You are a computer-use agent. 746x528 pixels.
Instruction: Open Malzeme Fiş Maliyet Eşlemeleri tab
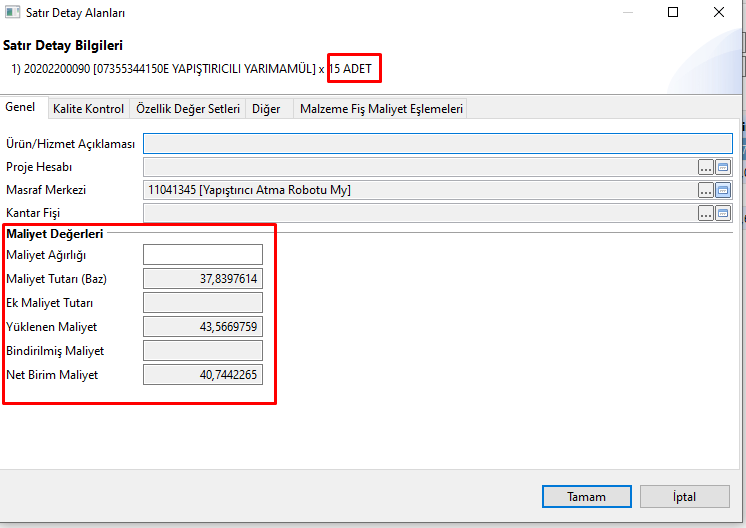pos(381,108)
